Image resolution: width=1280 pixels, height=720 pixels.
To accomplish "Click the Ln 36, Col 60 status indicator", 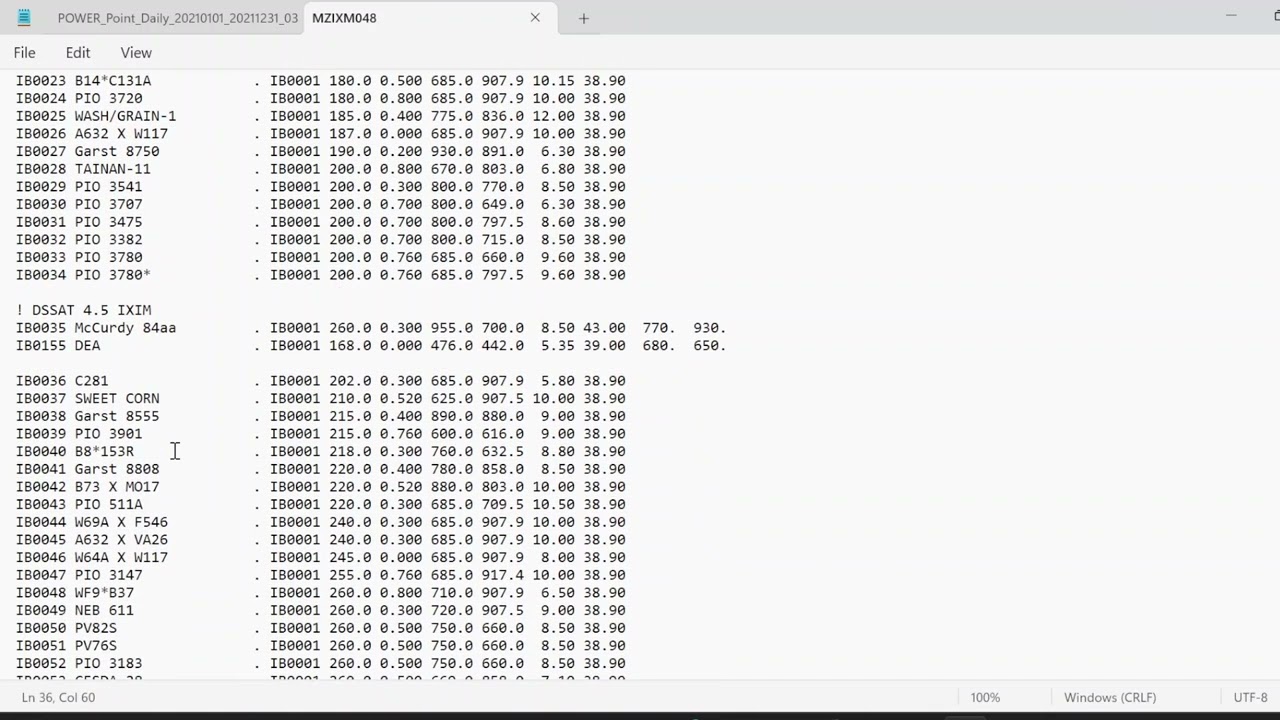I will click(58, 697).
